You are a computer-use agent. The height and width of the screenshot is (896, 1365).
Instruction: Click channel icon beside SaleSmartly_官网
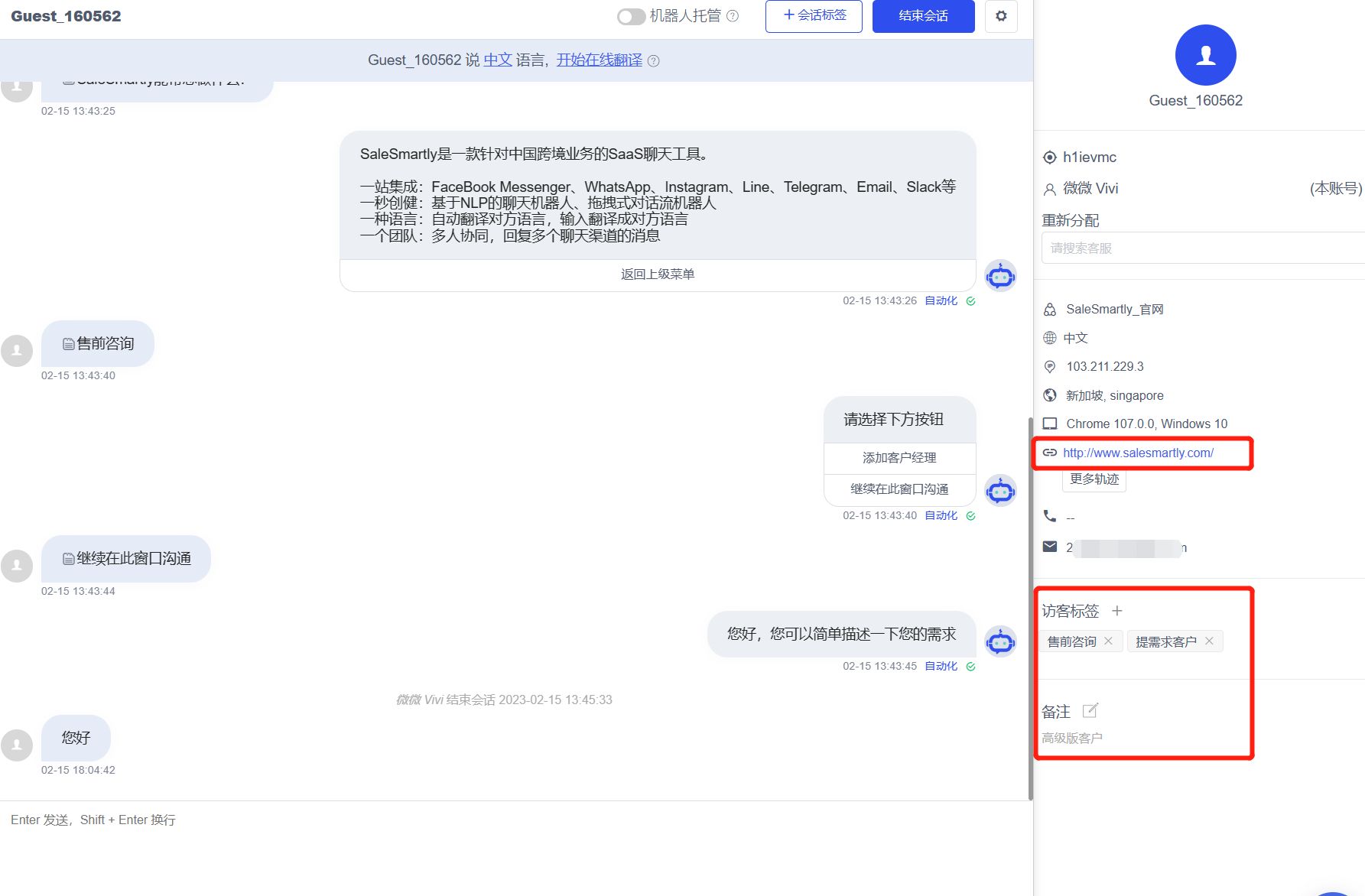click(1050, 310)
